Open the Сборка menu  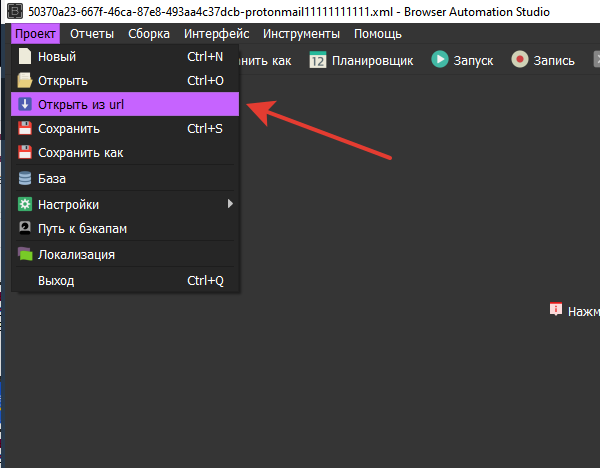click(149, 34)
